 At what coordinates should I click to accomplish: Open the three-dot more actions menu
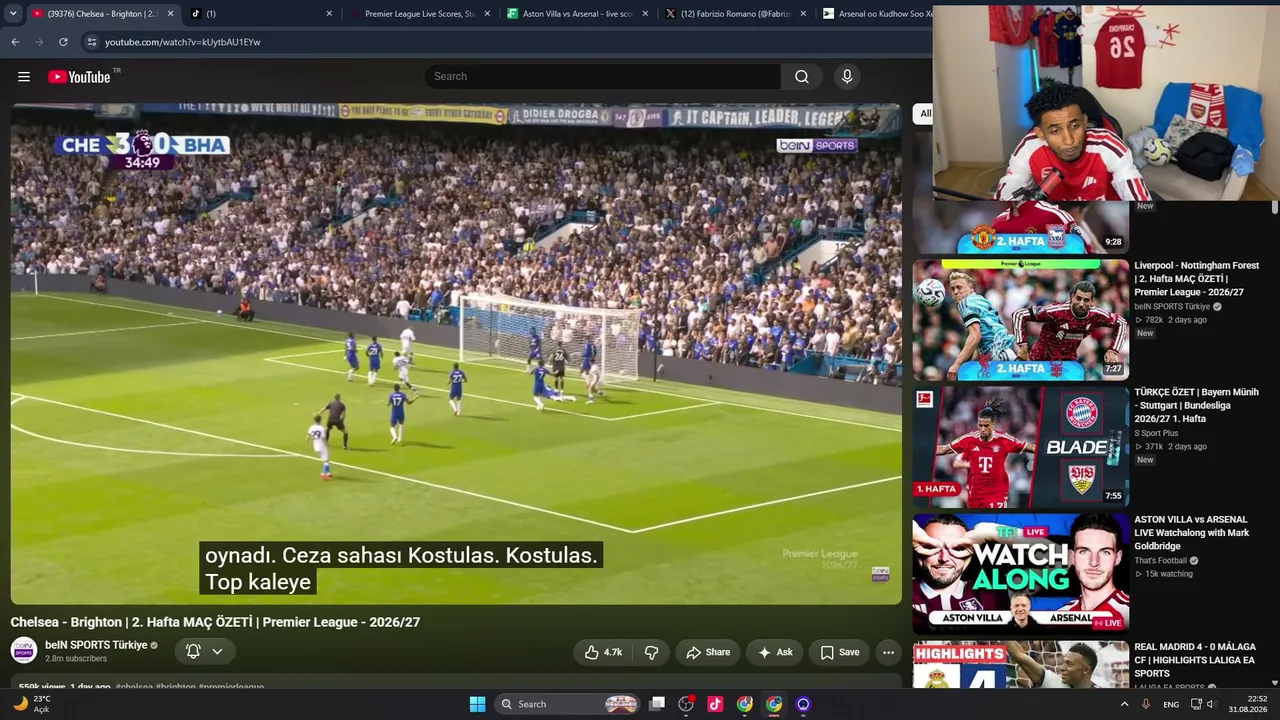click(888, 652)
